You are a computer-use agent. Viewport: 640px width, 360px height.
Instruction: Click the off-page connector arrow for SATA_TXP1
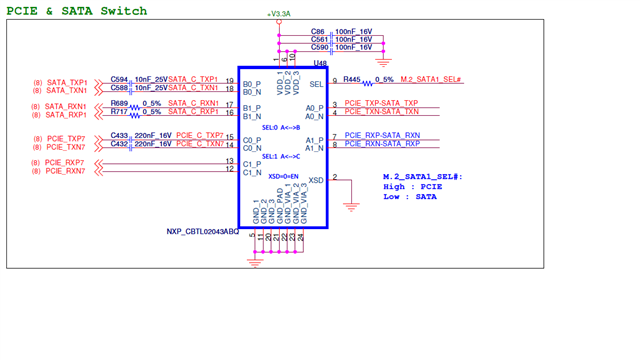(x=98, y=83)
